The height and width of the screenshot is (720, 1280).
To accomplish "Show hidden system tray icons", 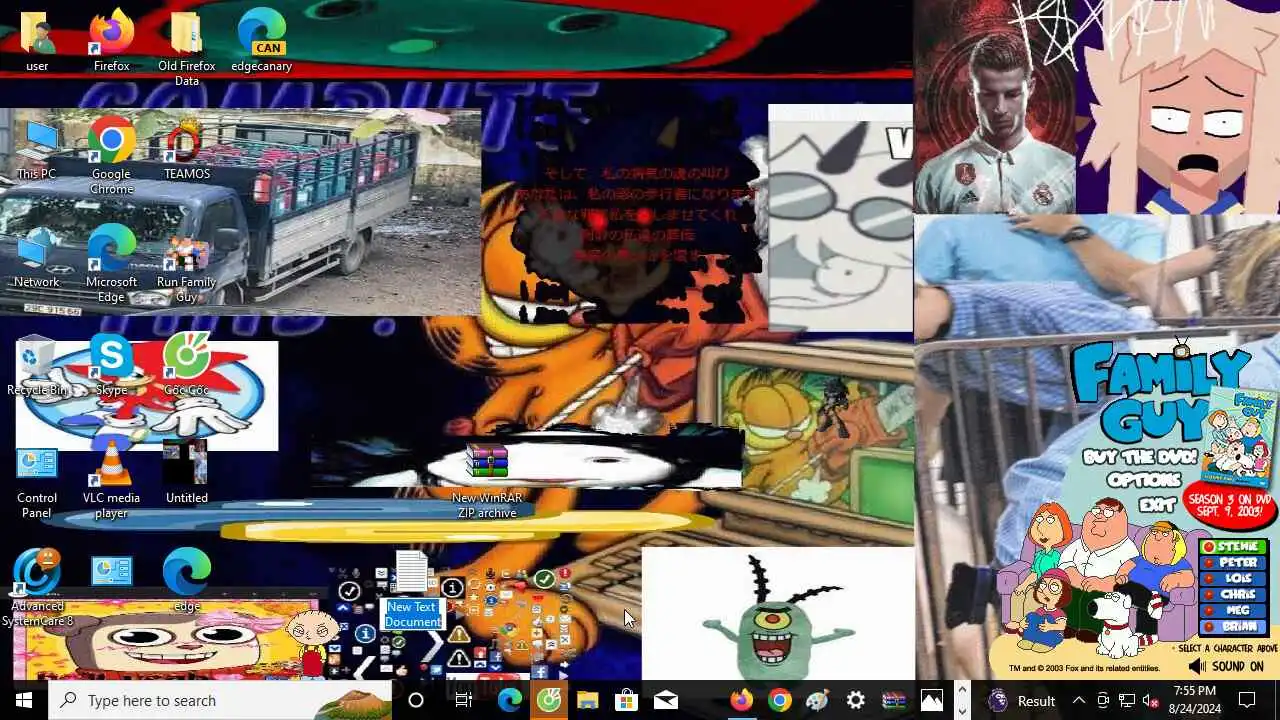I will (x=1079, y=700).
